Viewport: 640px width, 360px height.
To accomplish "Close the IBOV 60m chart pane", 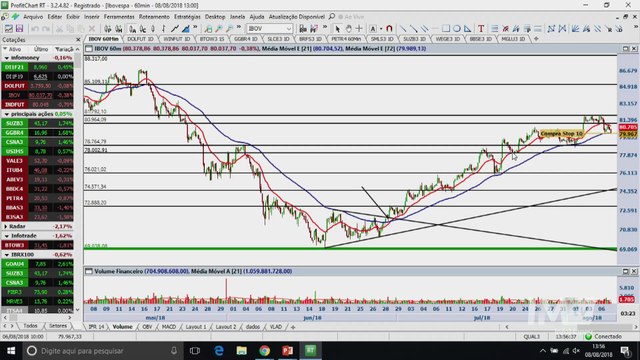I will pos(634,49).
